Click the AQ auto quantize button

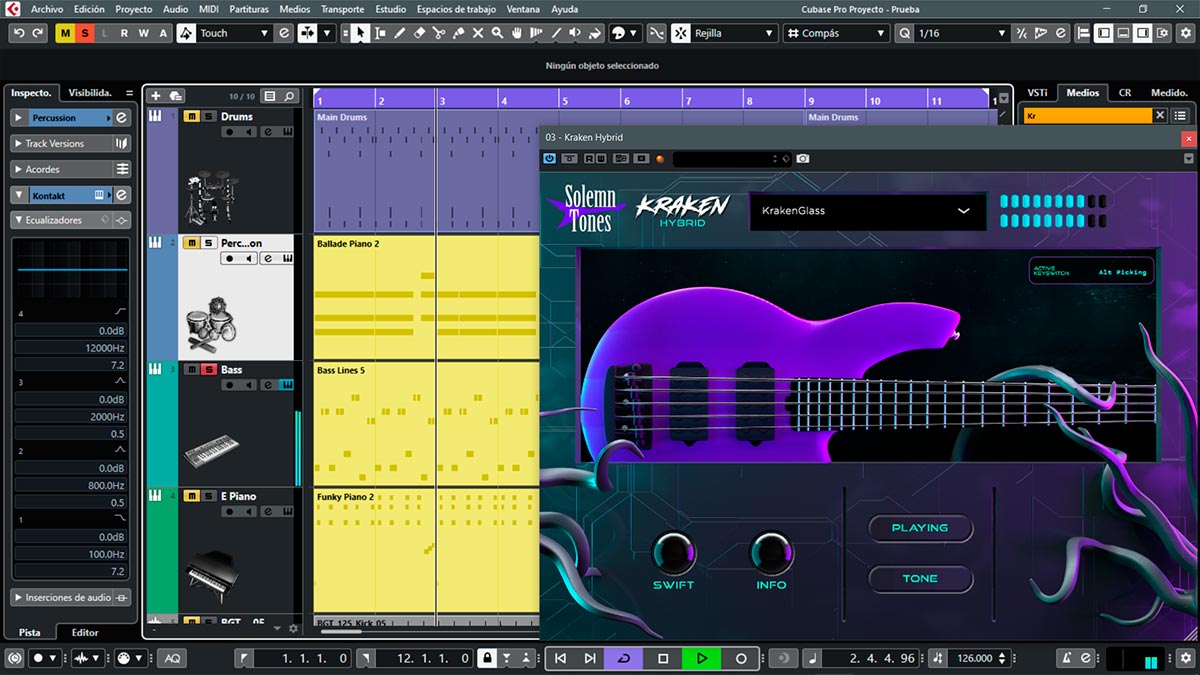tap(172, 658)
